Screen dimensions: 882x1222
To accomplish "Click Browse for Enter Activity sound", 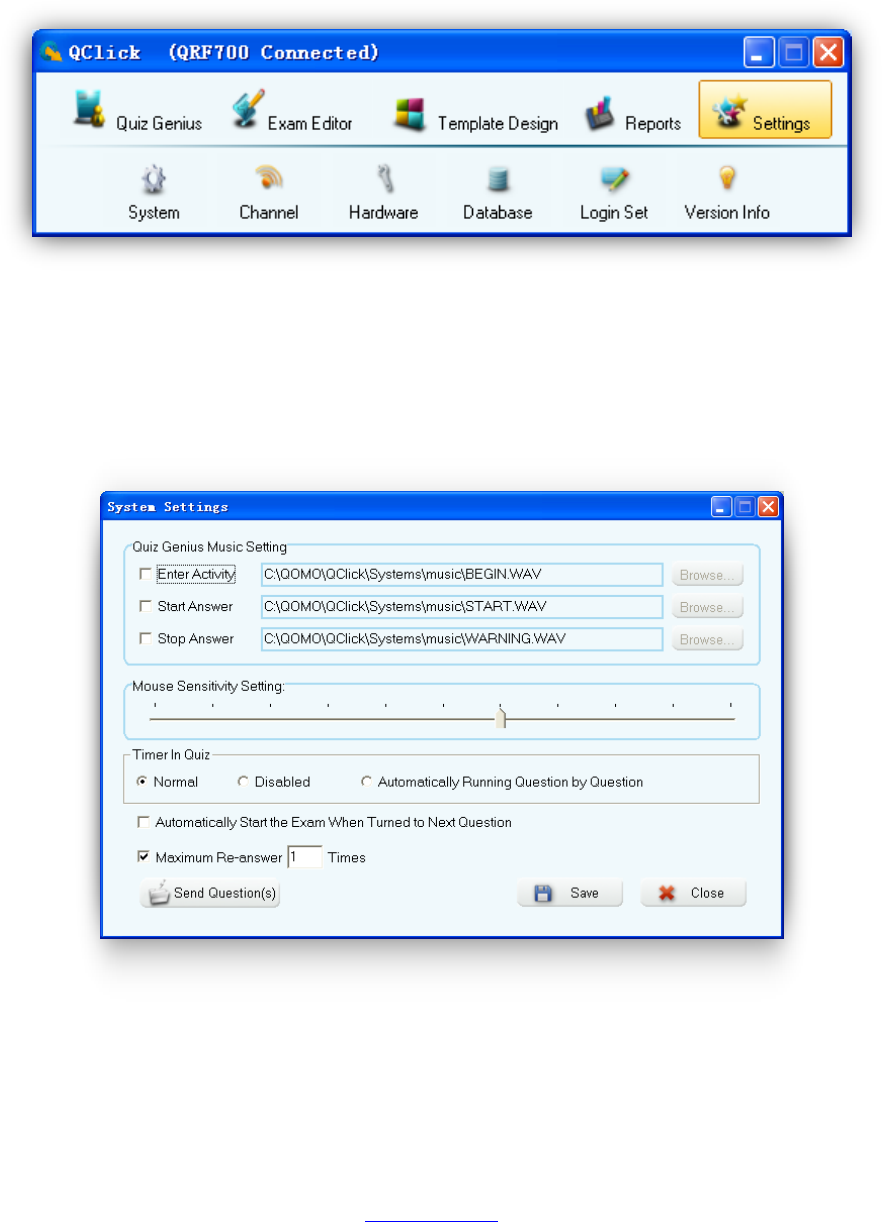I will point(707,575).
